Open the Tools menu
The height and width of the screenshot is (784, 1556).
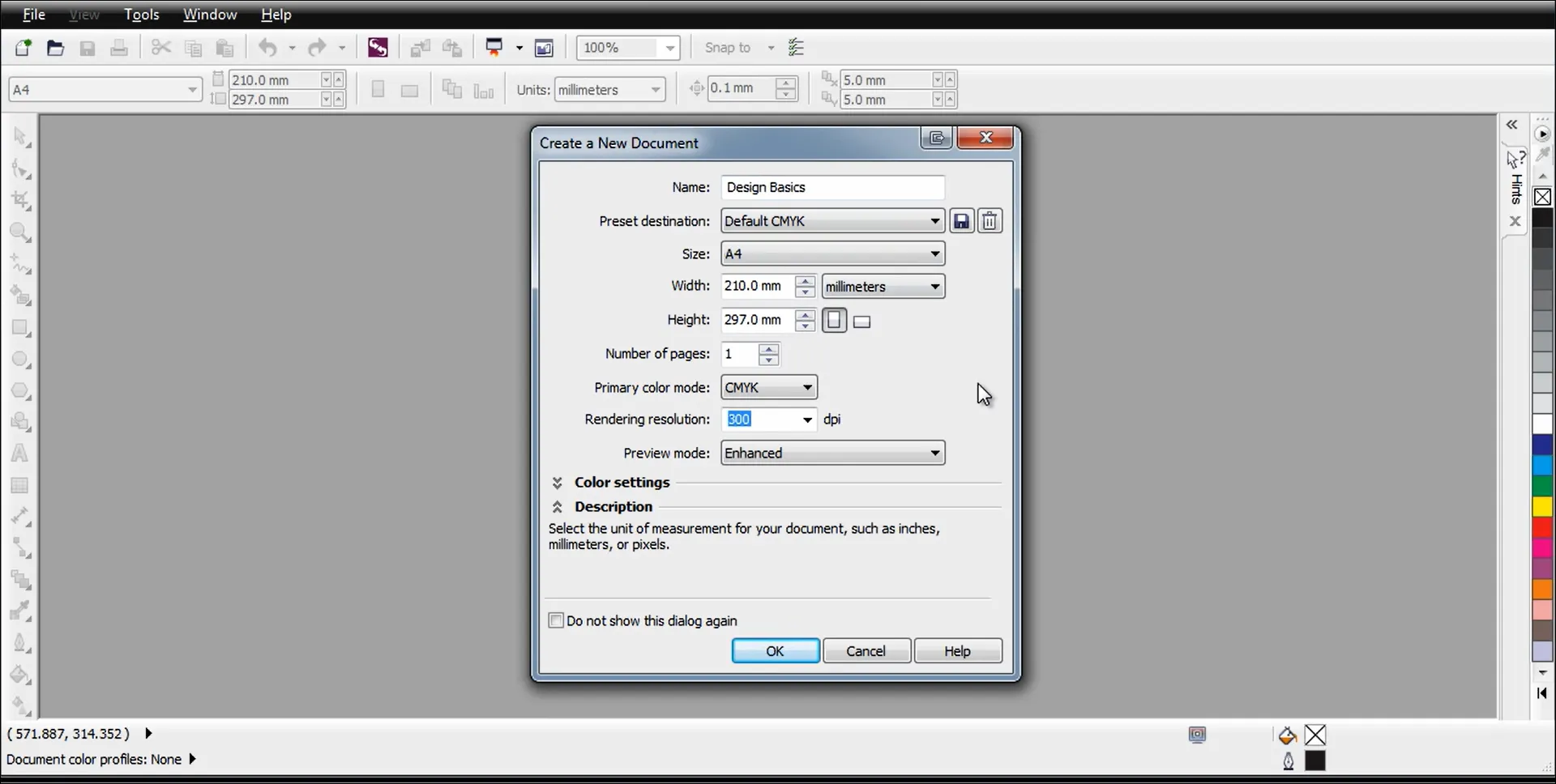[x=141, y=15]
